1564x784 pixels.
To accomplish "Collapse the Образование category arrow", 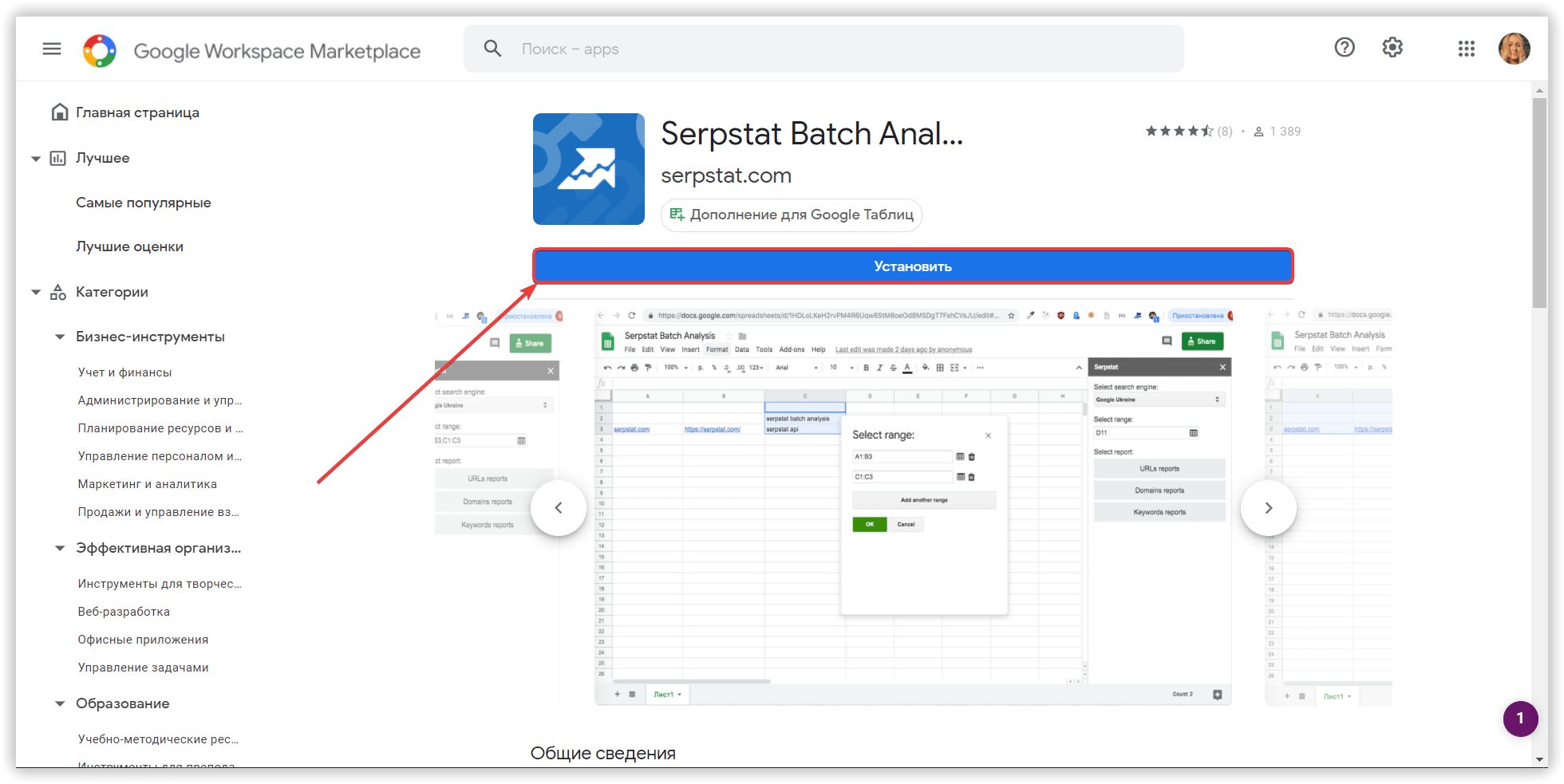I will [60, 704].
